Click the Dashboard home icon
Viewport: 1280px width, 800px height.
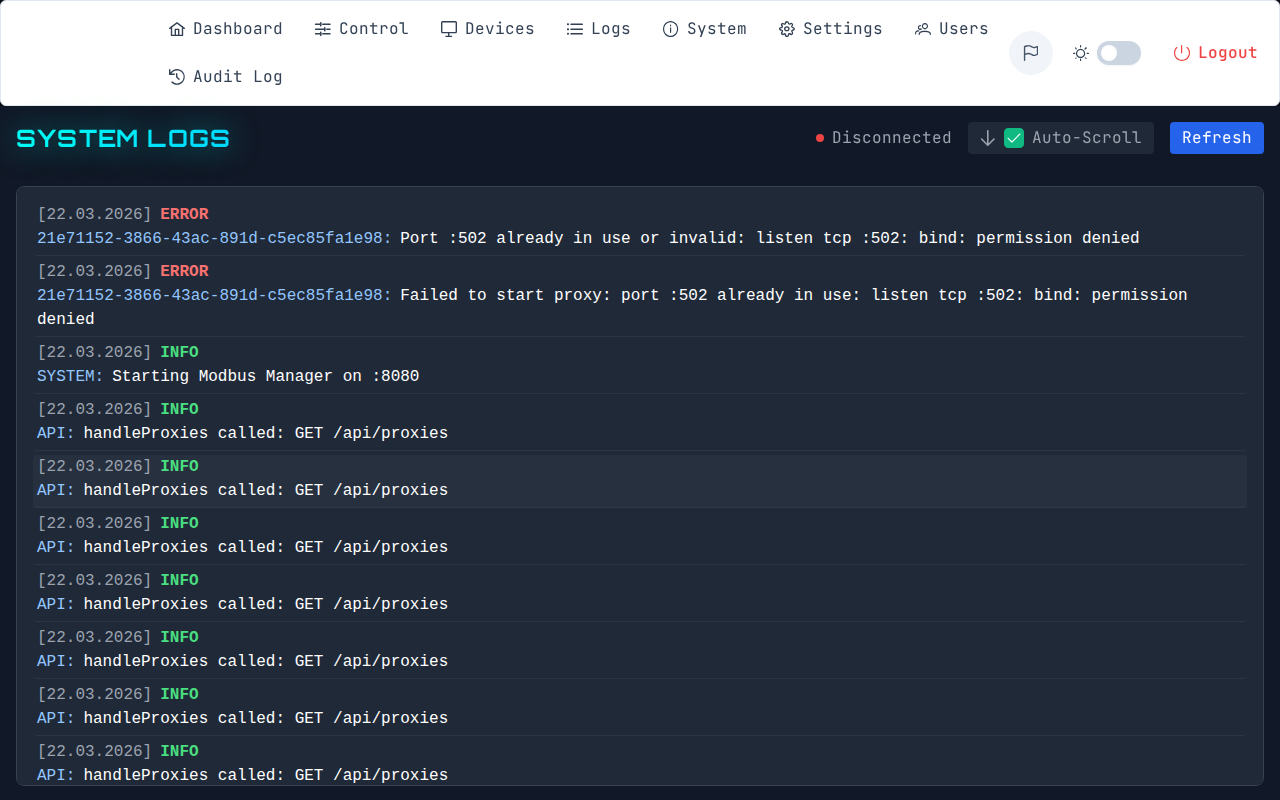(x=177, y=29)
